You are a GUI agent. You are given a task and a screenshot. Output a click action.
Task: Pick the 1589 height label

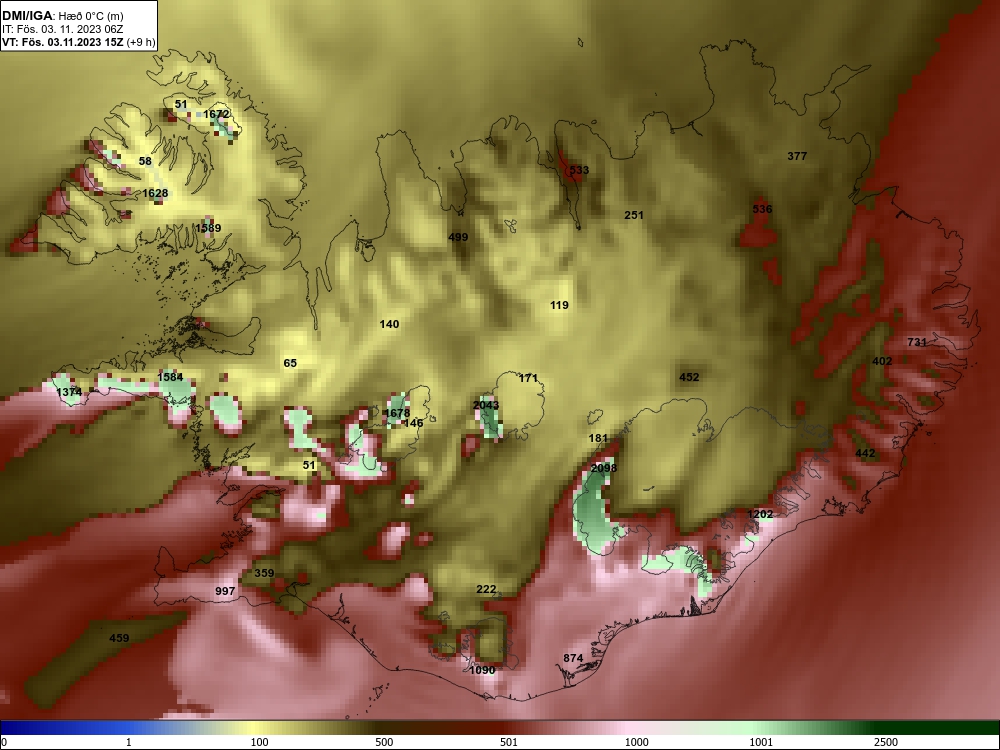[208, 228]
